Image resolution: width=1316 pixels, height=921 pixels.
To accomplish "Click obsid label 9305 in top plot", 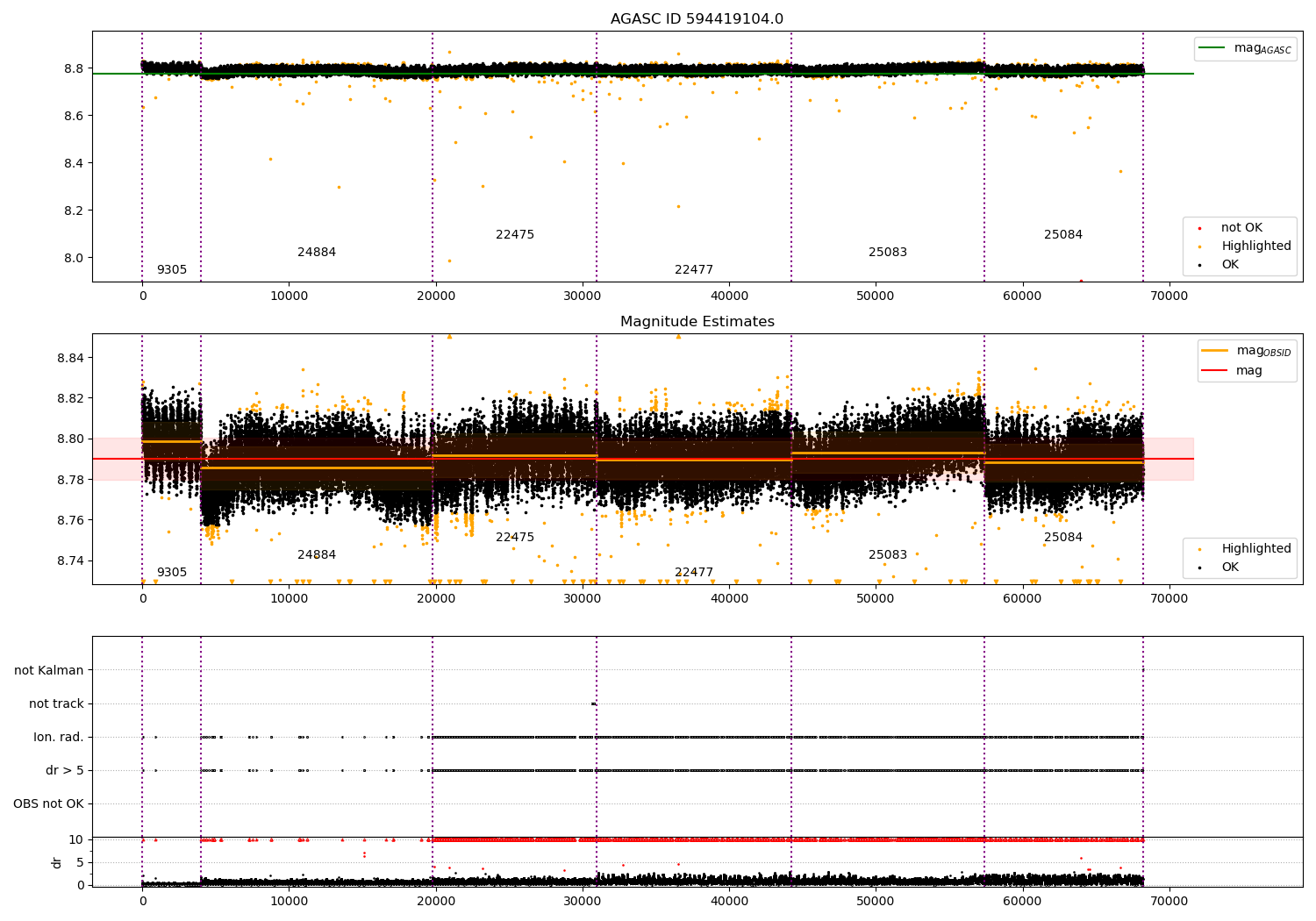I will [x=172, y=270].
